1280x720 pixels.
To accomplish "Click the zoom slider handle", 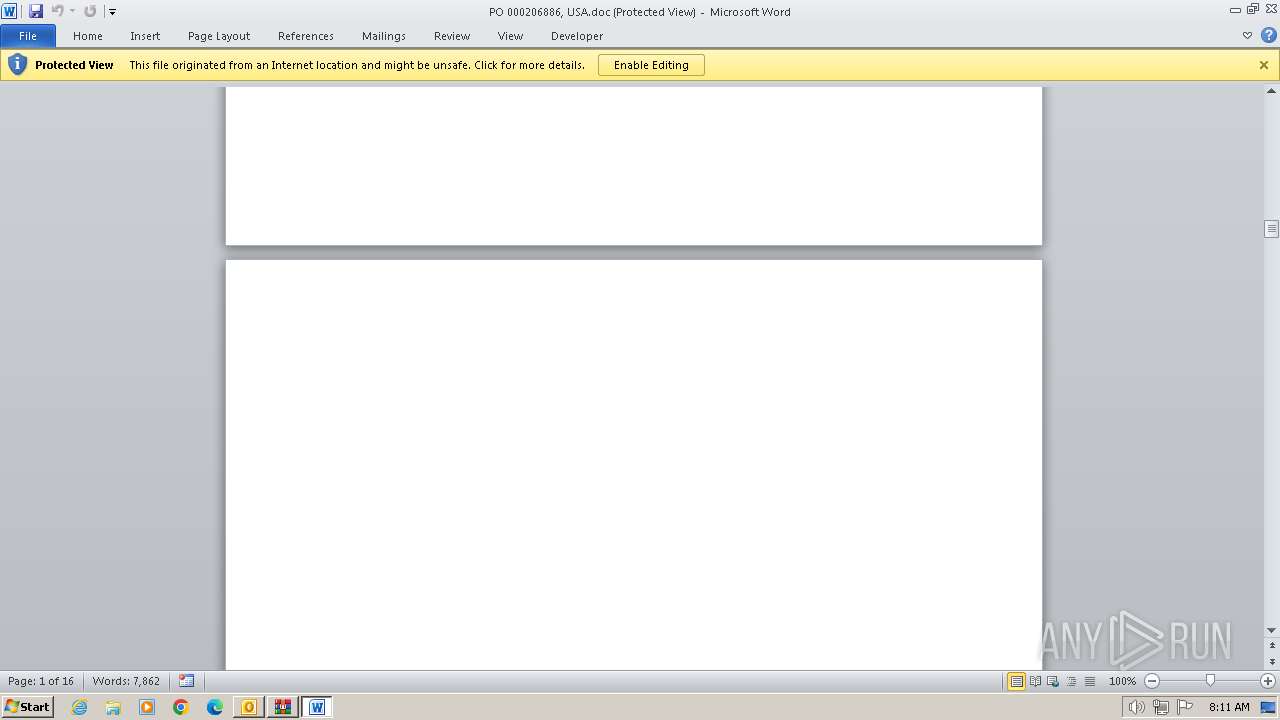I will click(x=1210, y=681).
